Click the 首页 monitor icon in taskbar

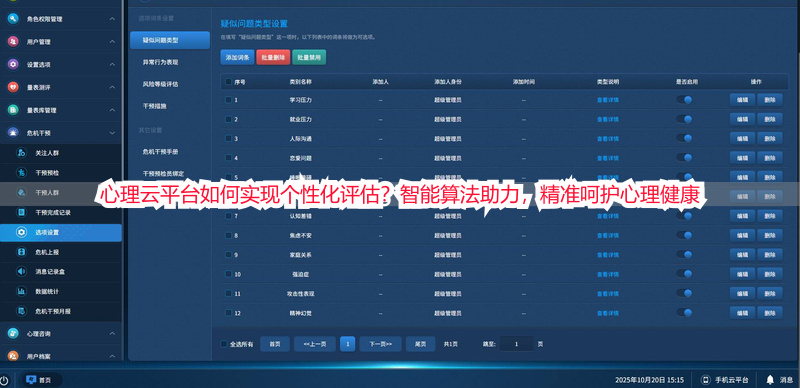[31, 380]
